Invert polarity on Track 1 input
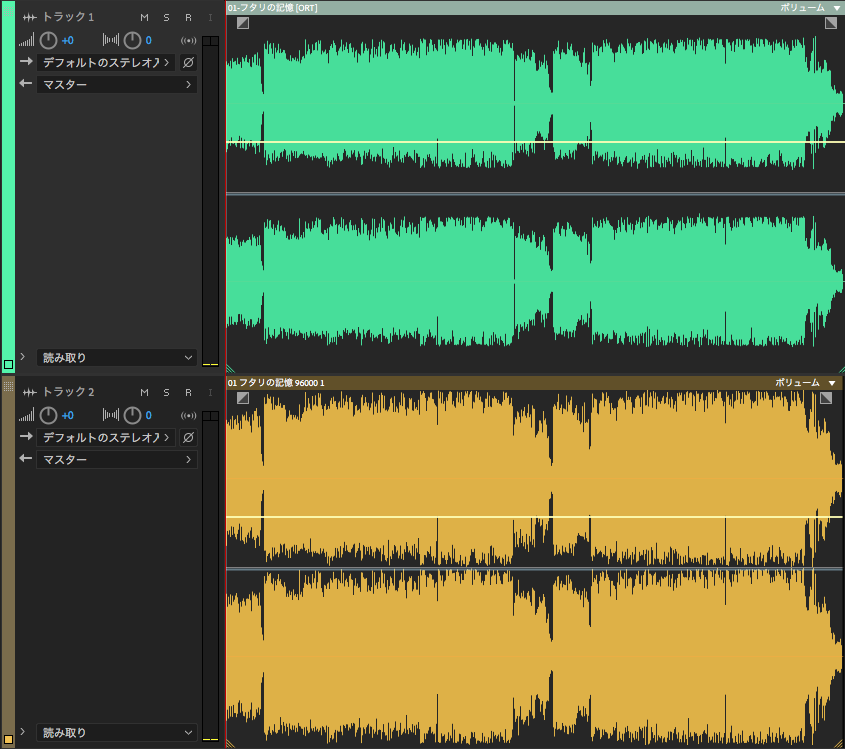Viewport: 845px width, 749px height. point(188,63)
